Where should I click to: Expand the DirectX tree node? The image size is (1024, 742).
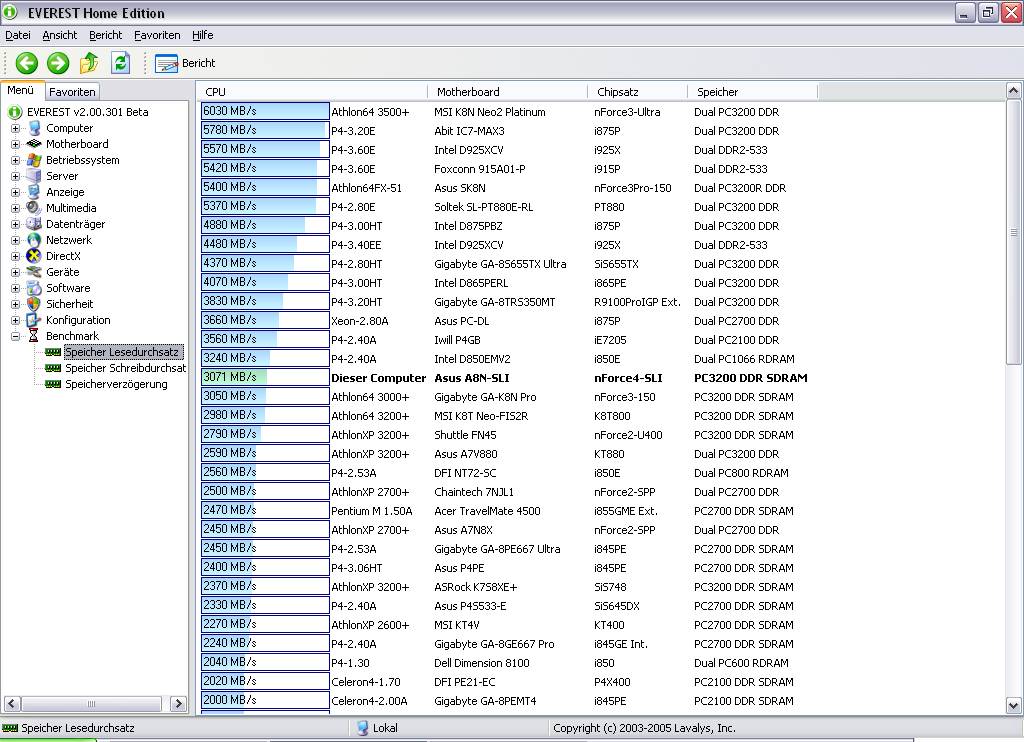tap(16, 256)
